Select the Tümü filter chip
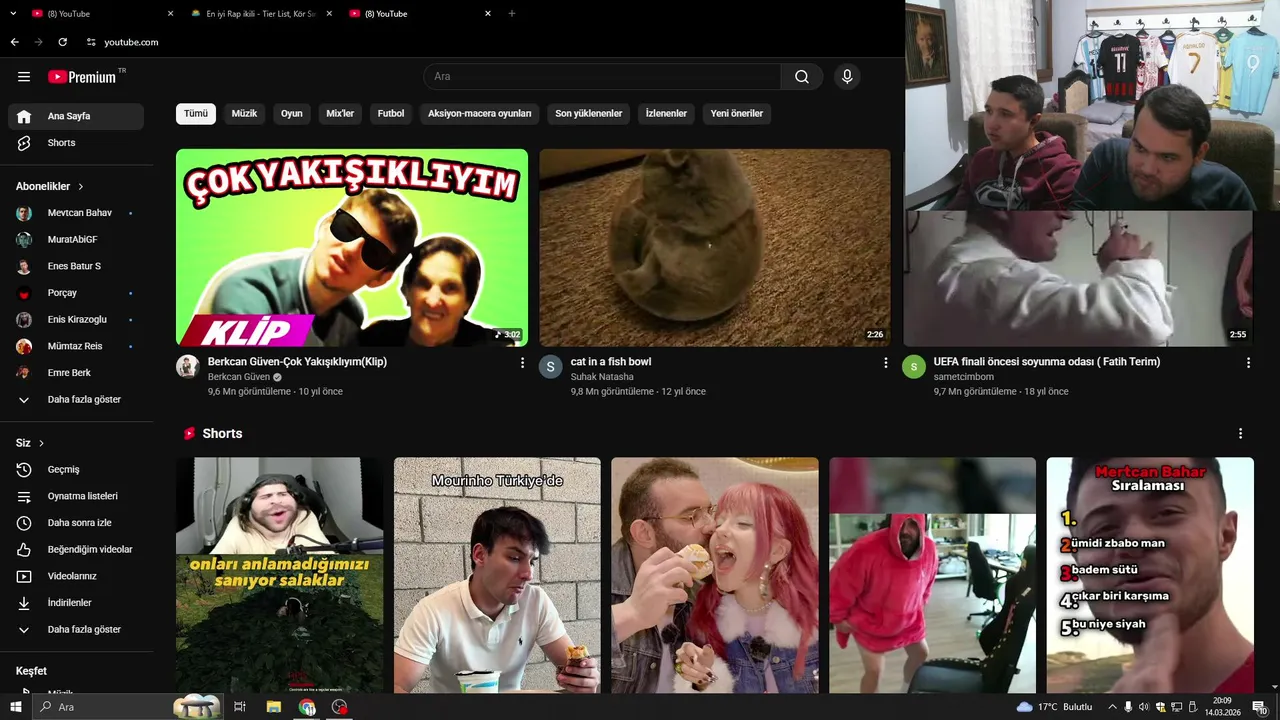Screen dimensions: 1280x720 pyautogui.click(x=196, y=114)
